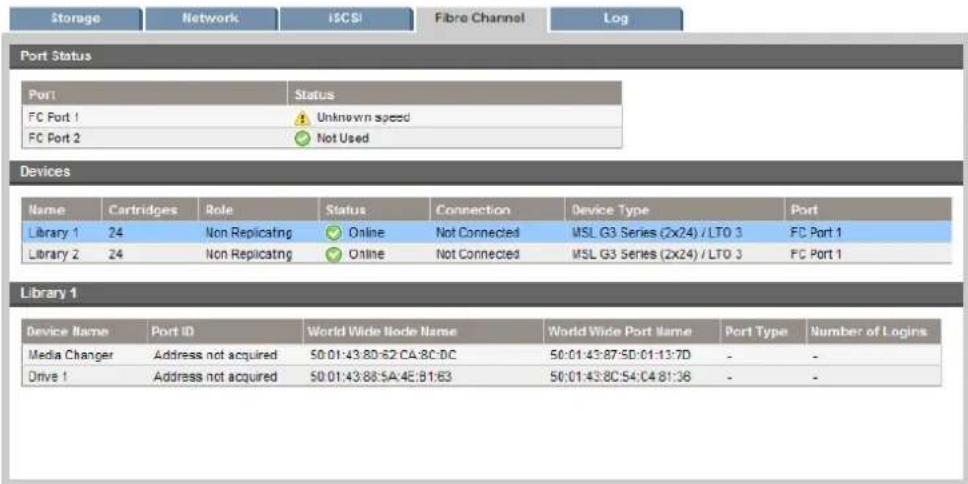Sort by the Cartridges column header

tap(149, 210)
